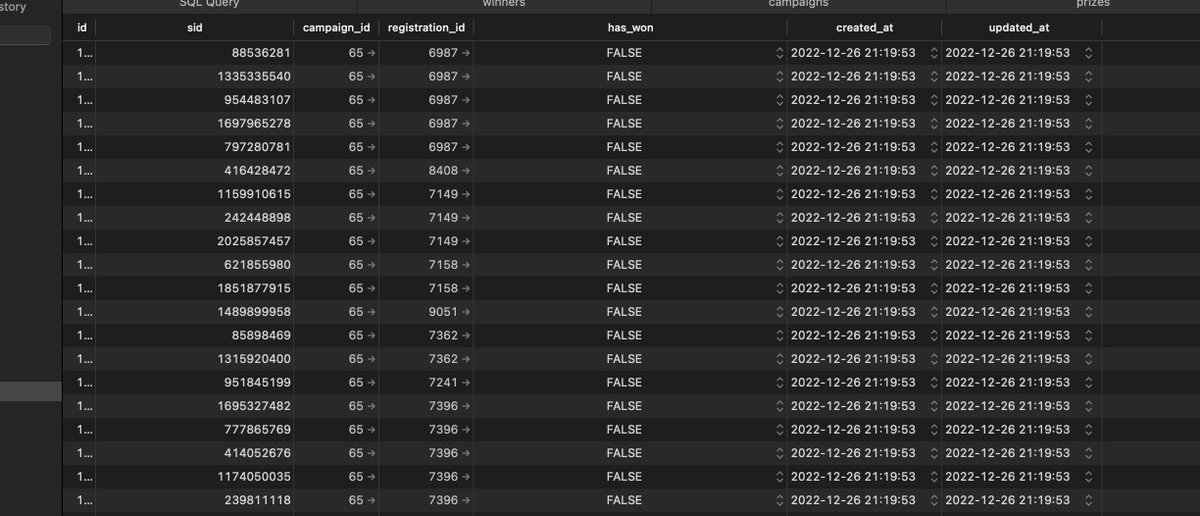Sort by the id column header
The image size is (1200, 516).
(81, 28)
